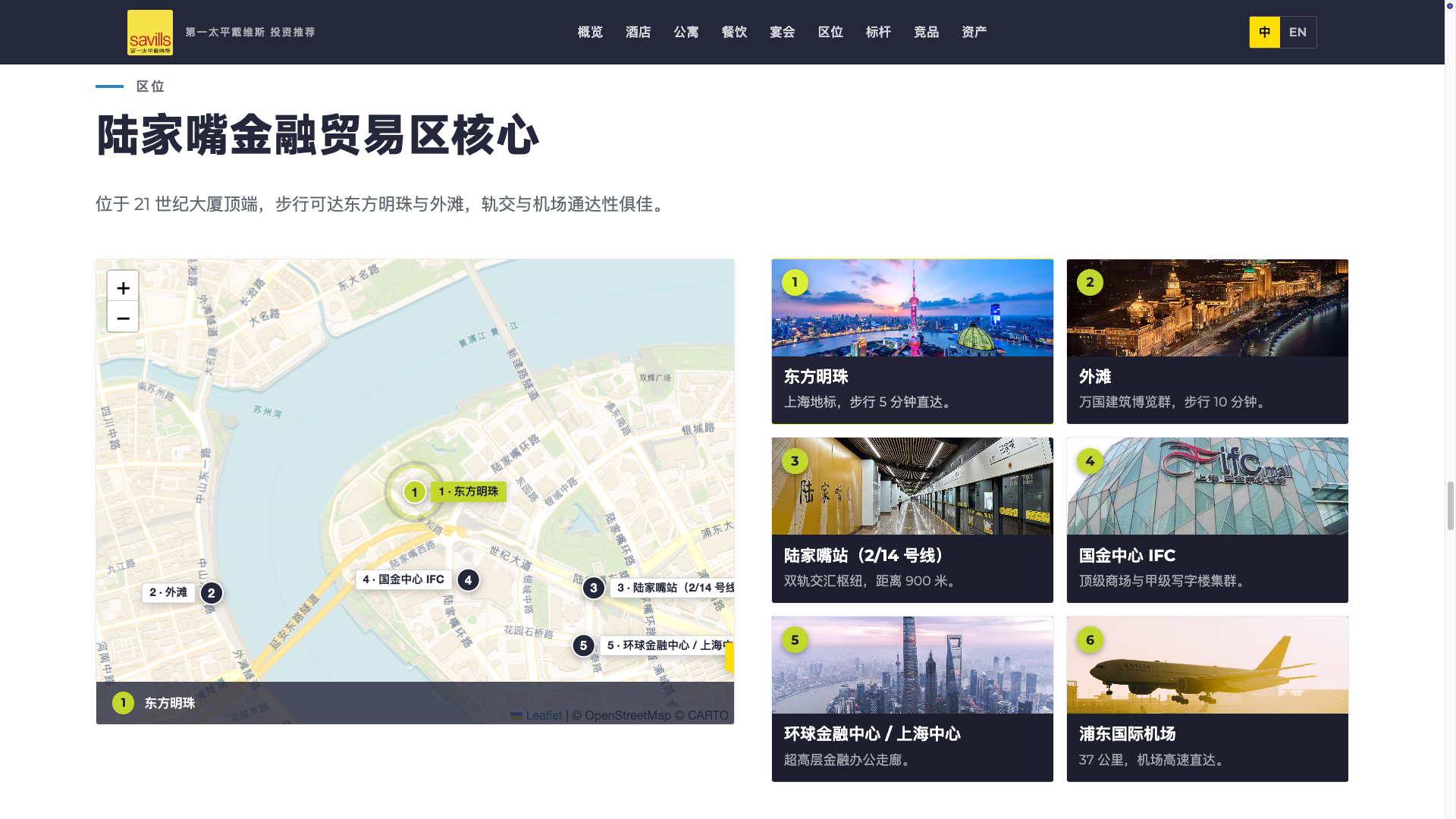Click the 环球金融中心 / 上海中心 card title
1456x819 pixels.
click(872, 734)
